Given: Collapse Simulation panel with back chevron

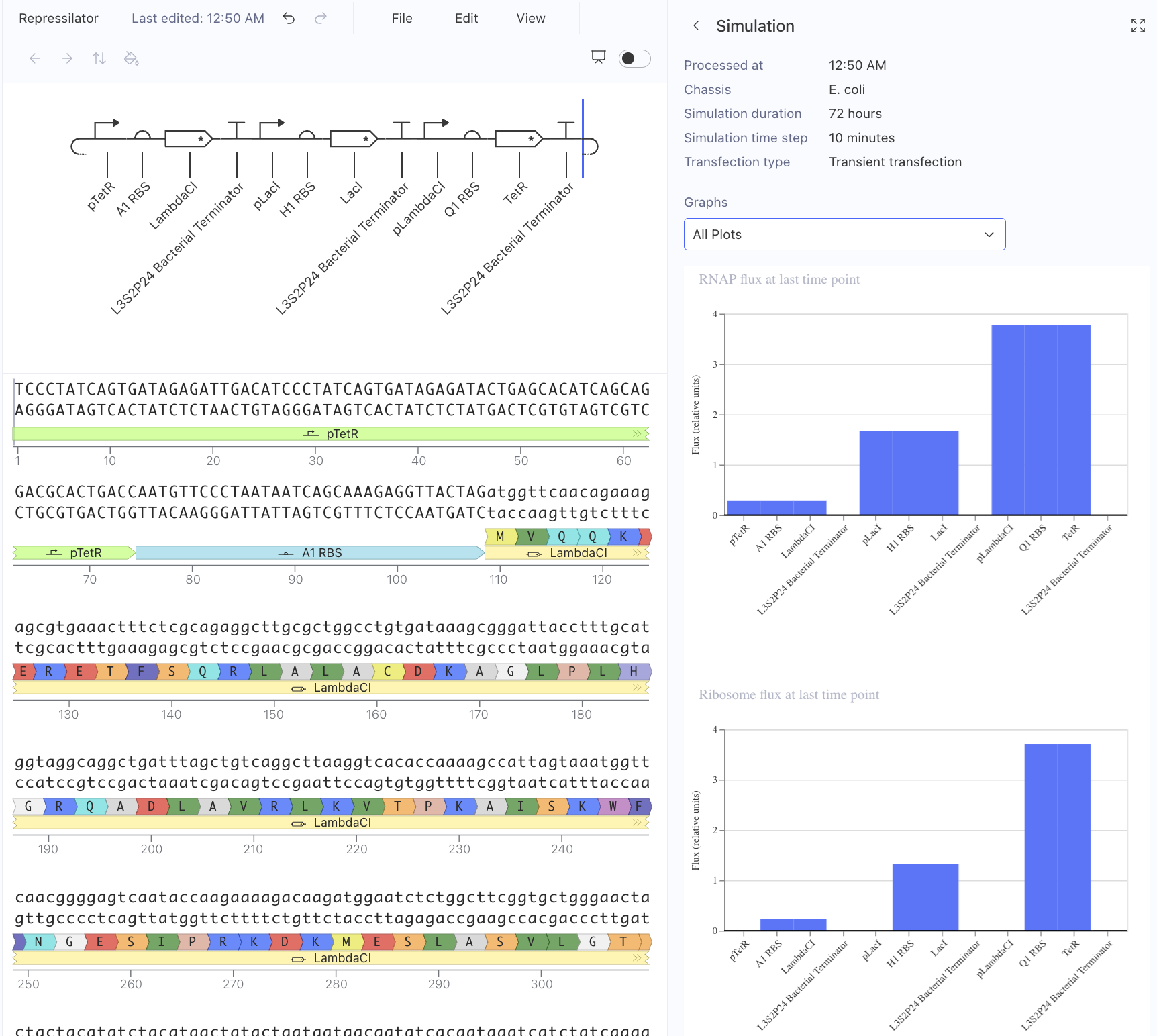Looking at the screenshot, I should [x=696, y=26].
